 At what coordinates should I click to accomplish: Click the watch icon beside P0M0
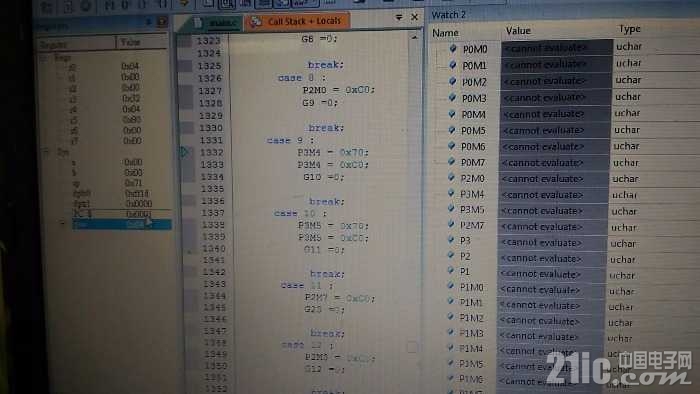pos(453,48)
